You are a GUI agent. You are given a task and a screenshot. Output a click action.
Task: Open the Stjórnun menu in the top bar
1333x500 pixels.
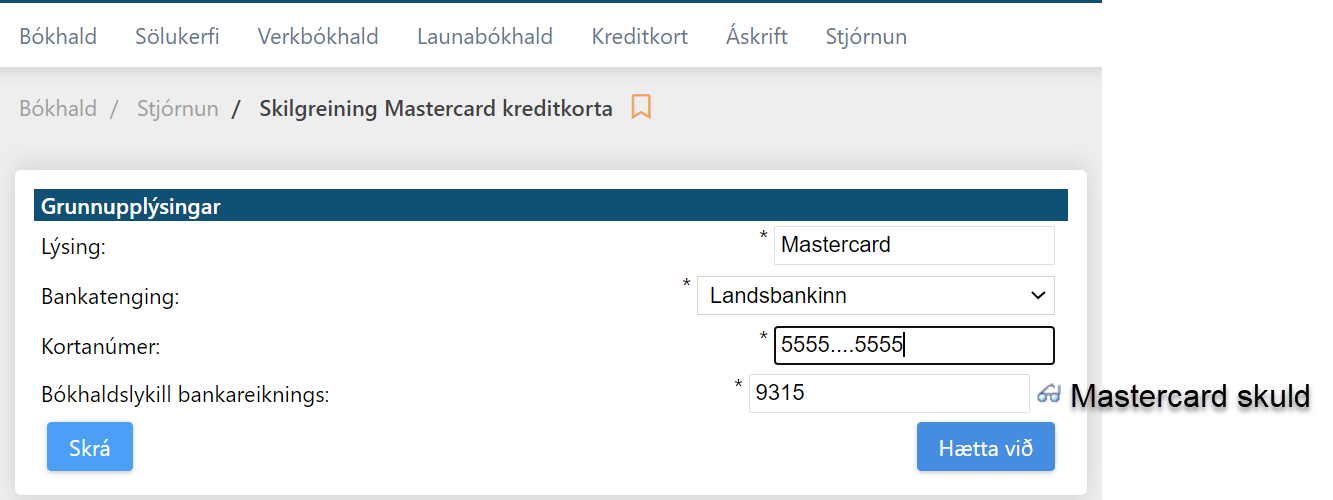(x=866, y=37)
